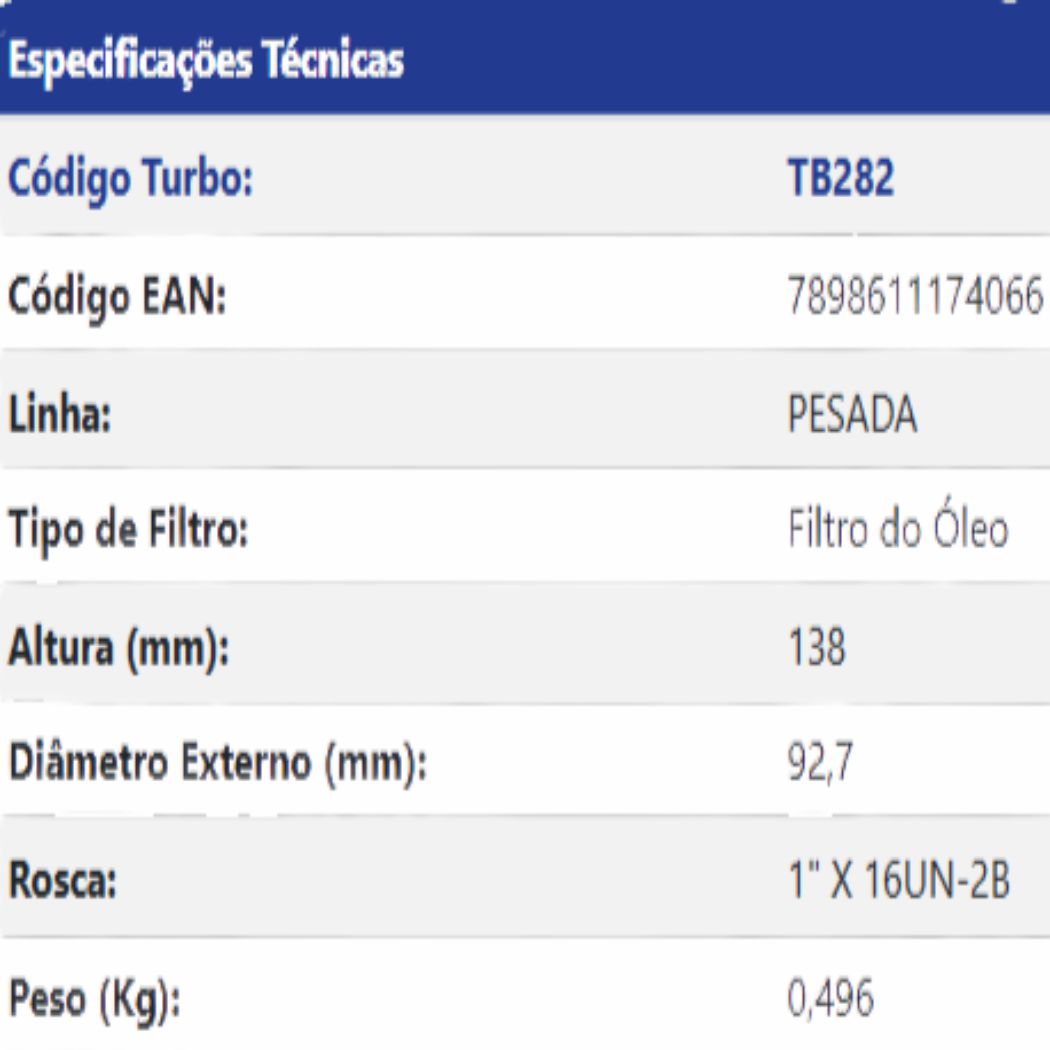Select the 'Diâmetro Externo (mm):' label
Screen dimensions: 1050x1050
click(212, 766)
